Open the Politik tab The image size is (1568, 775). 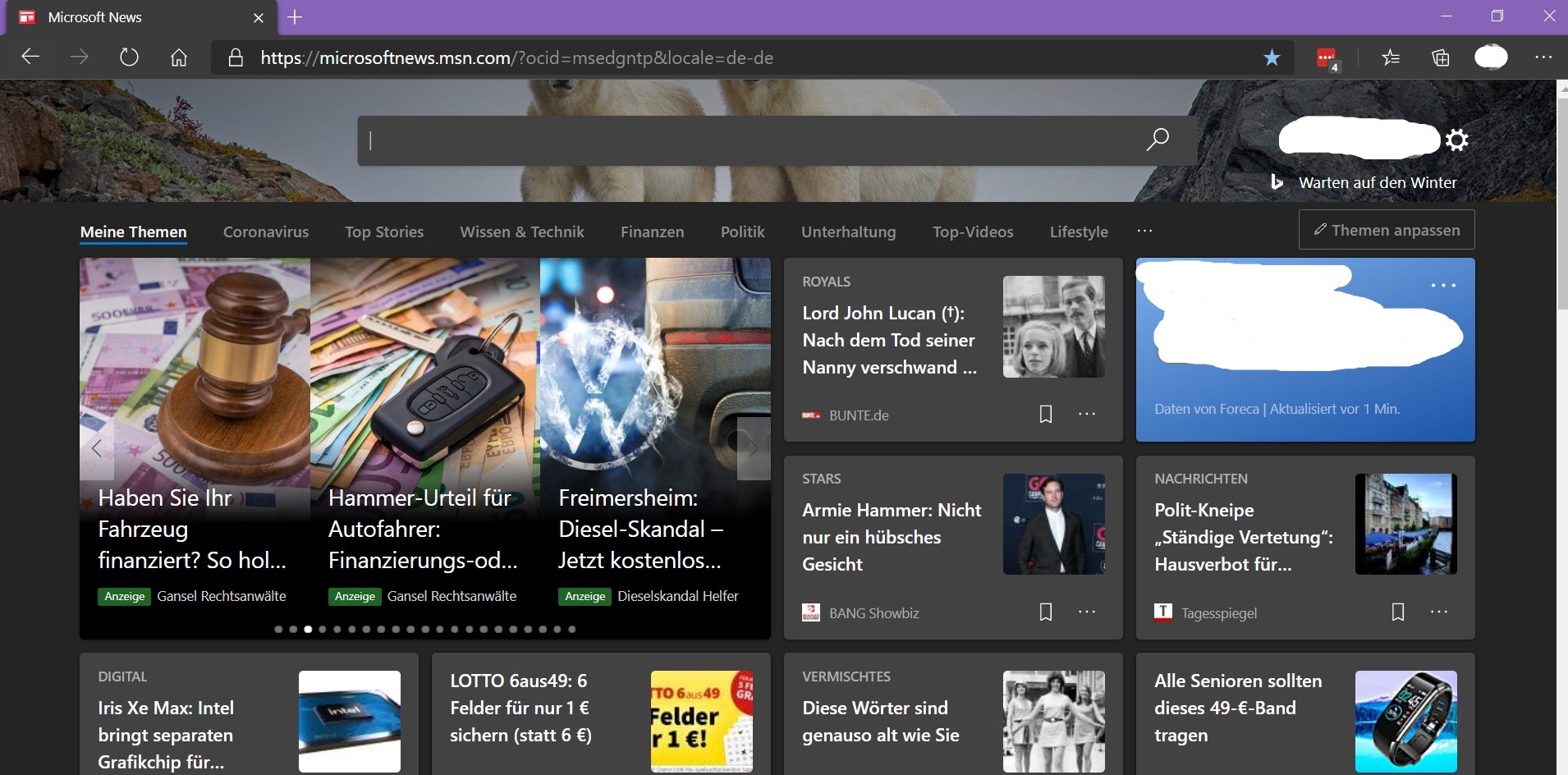[742, 232]
